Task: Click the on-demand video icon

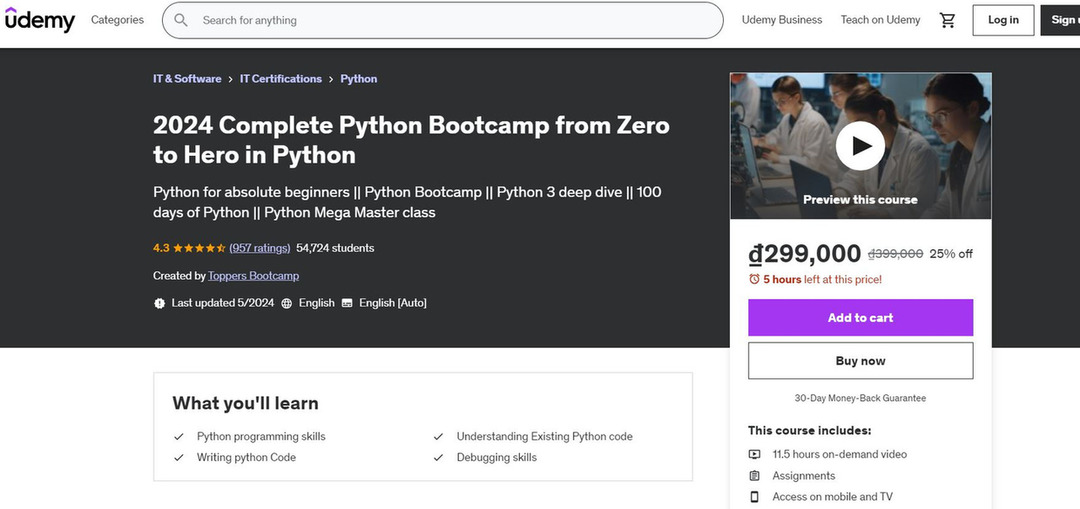Action: coord(754,454)
